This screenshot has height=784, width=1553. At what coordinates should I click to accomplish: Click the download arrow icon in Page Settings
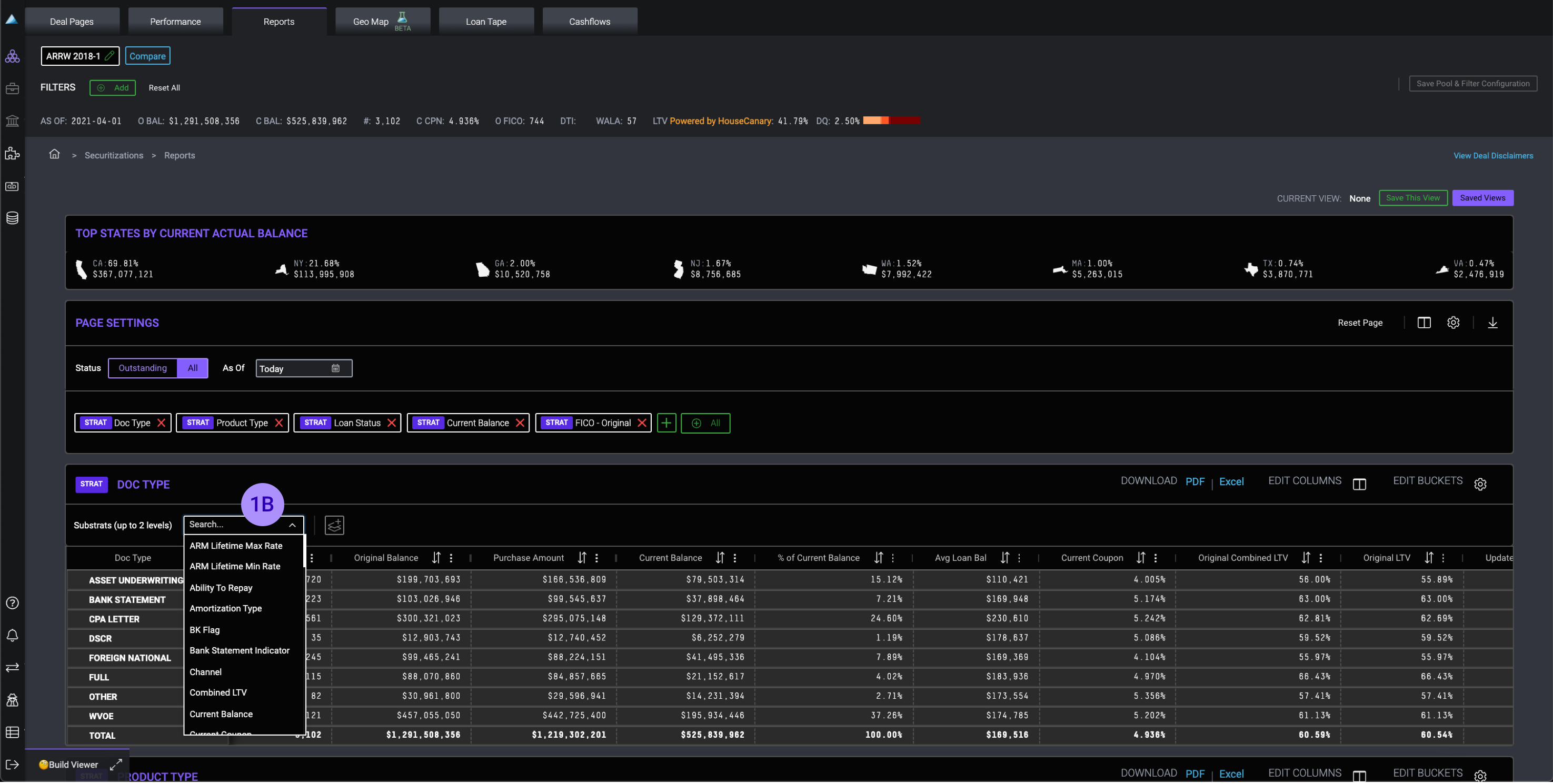[x=1492, y=323]
